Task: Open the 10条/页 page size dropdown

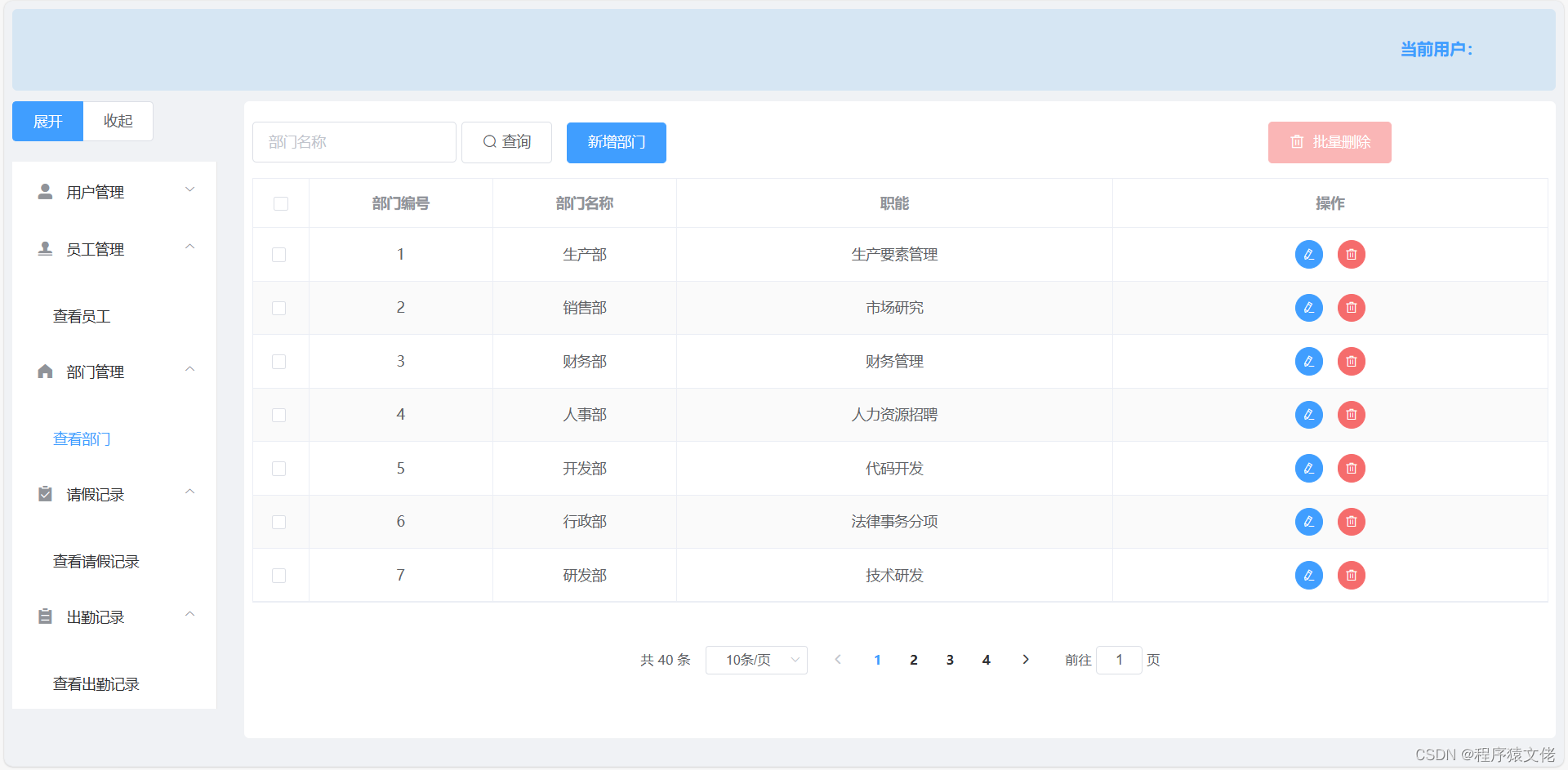Action: click(x=756, y=660)
